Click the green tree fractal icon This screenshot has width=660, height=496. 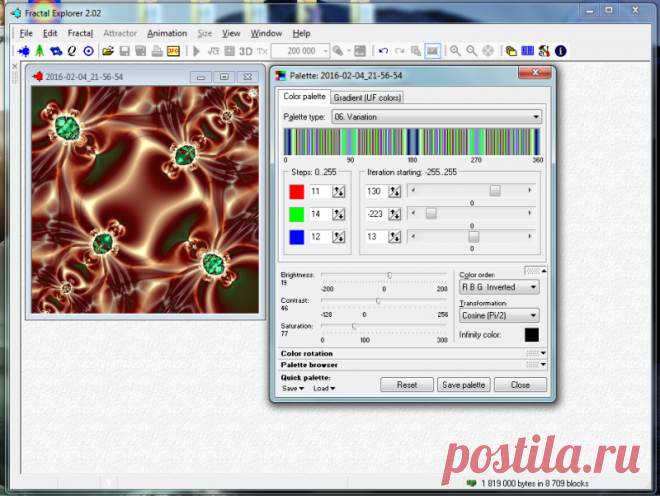[x=39, y=50]
